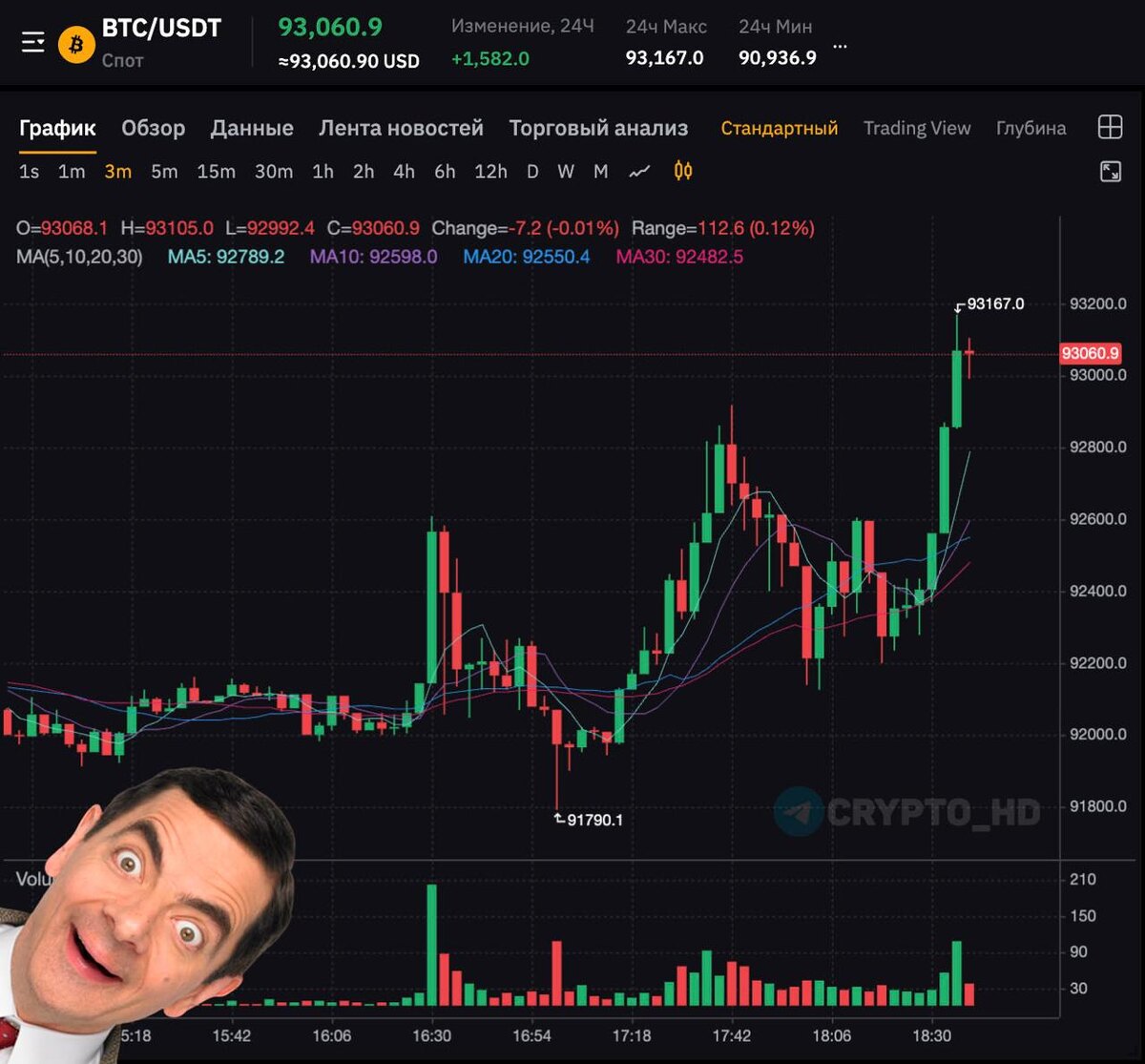Viewport: 1145px width, 1064px height.
Task: Click the 93060.9 current price marker
Action: tap(1090, 353)
